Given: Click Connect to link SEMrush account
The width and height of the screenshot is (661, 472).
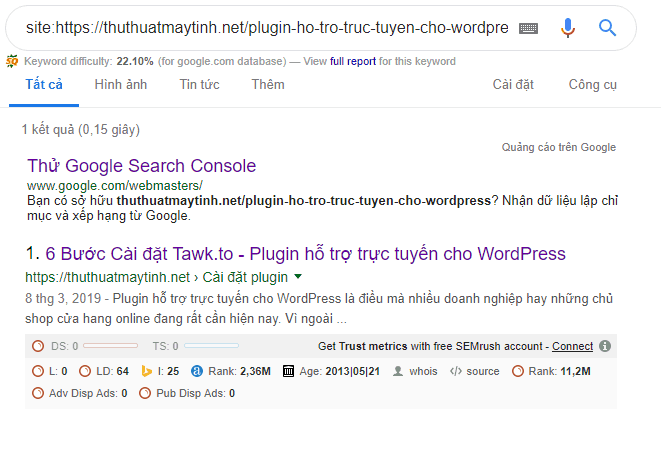Looking at the screenshot, I should pyautogui.click(x=572, y=346).
